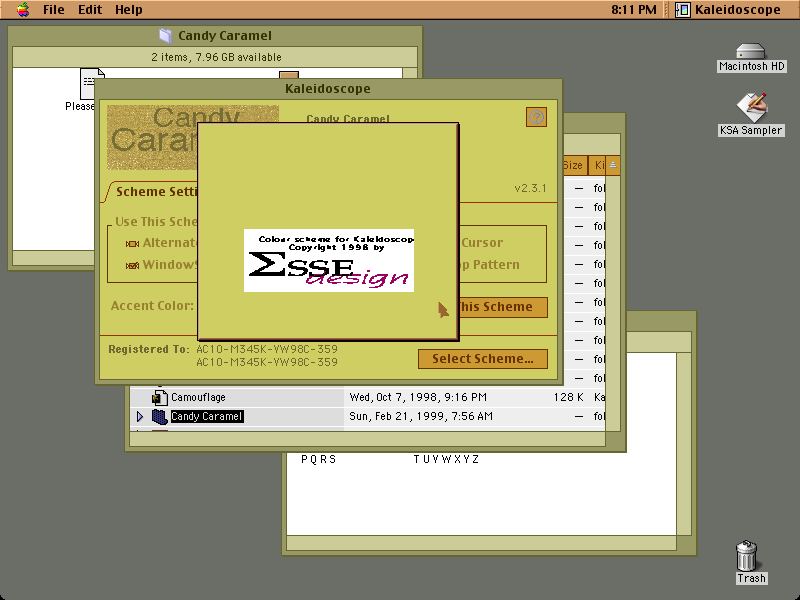Switch to the Scheme Settings tab
The height and width of the screenshot is (600, 800).
(x=156, y=191)
